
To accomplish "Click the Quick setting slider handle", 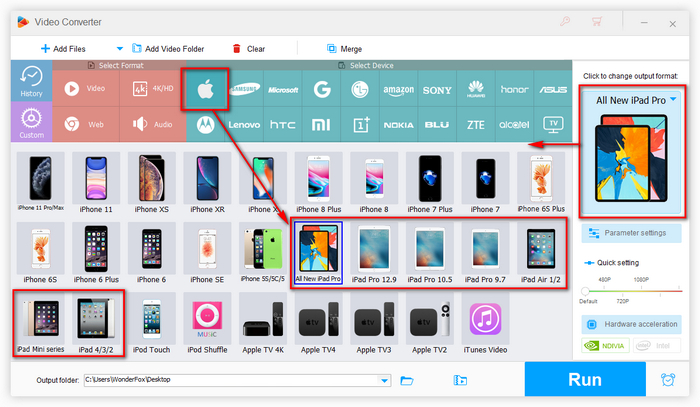I will (585, 291).
